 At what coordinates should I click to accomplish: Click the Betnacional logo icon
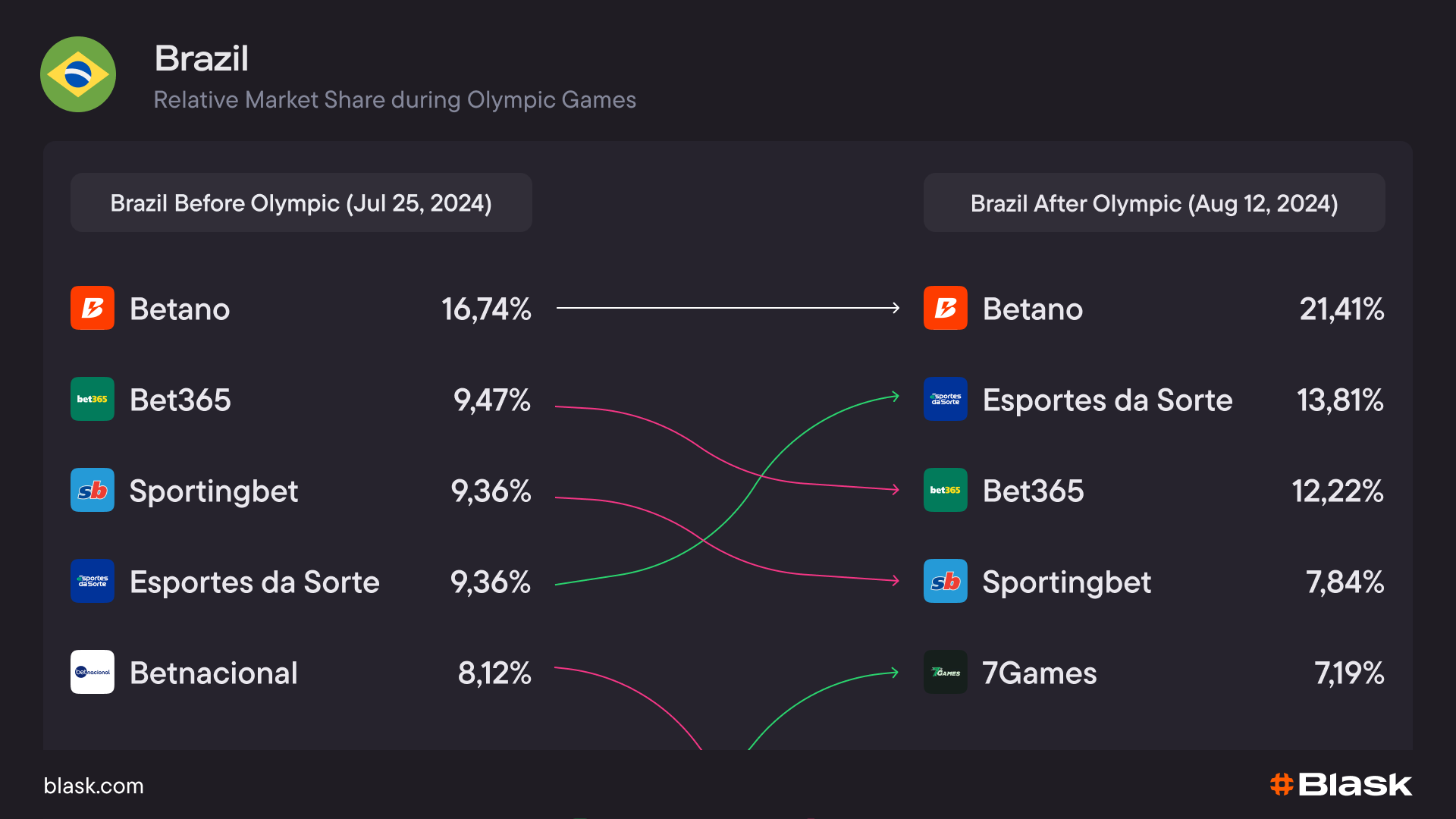click(93, 672)
